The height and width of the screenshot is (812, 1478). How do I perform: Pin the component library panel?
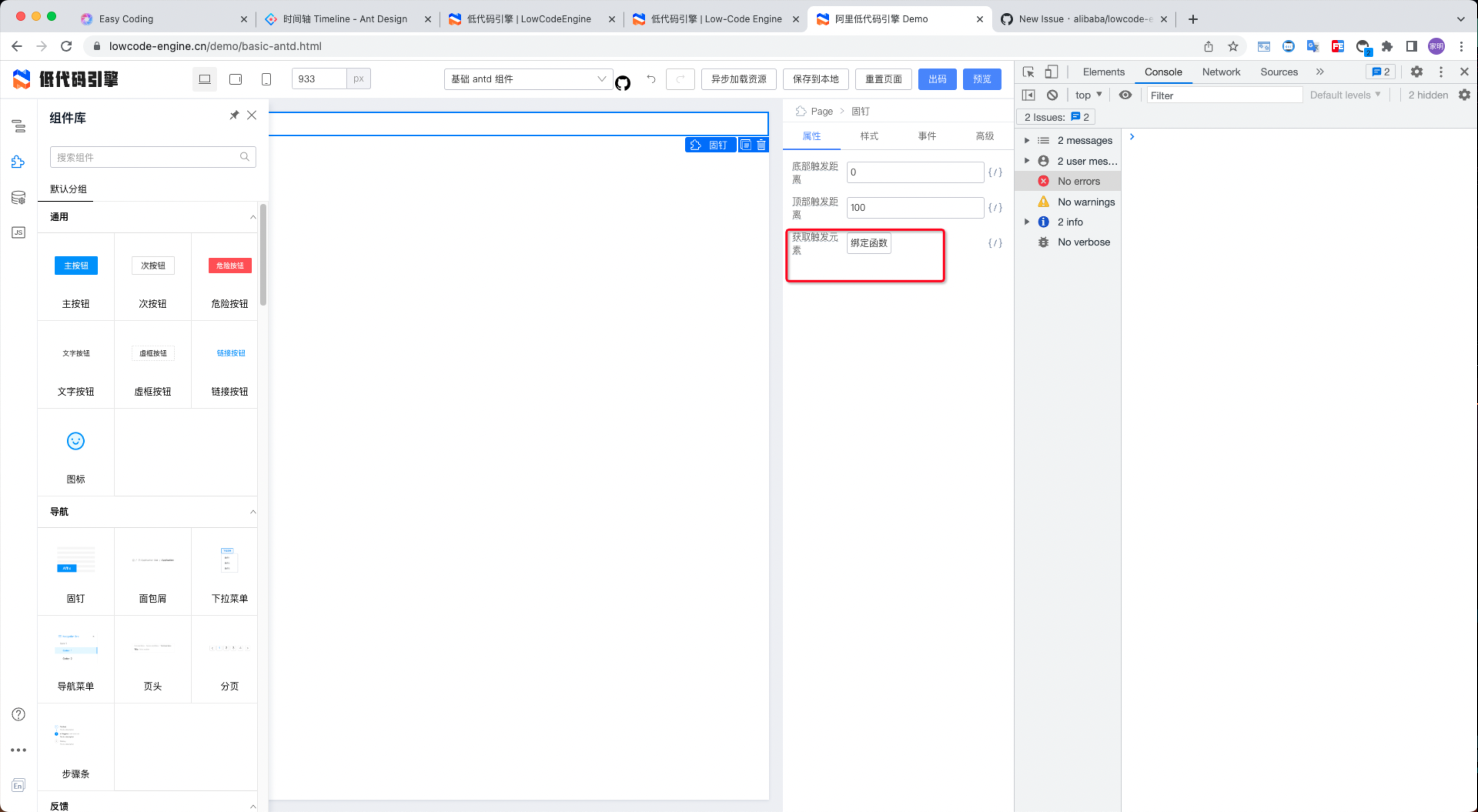click(234, 115)
